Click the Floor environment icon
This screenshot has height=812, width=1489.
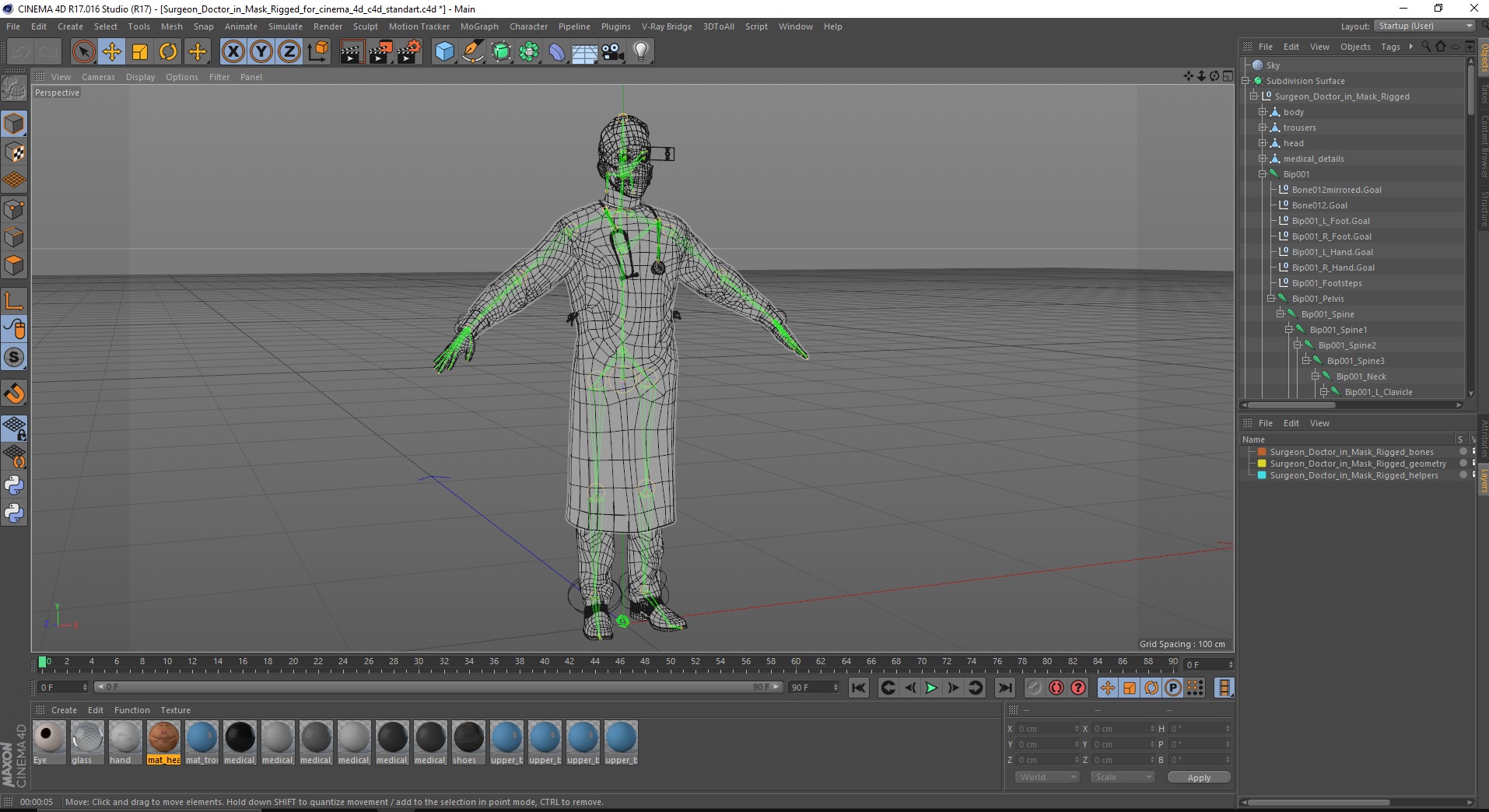tap(584, 52)
